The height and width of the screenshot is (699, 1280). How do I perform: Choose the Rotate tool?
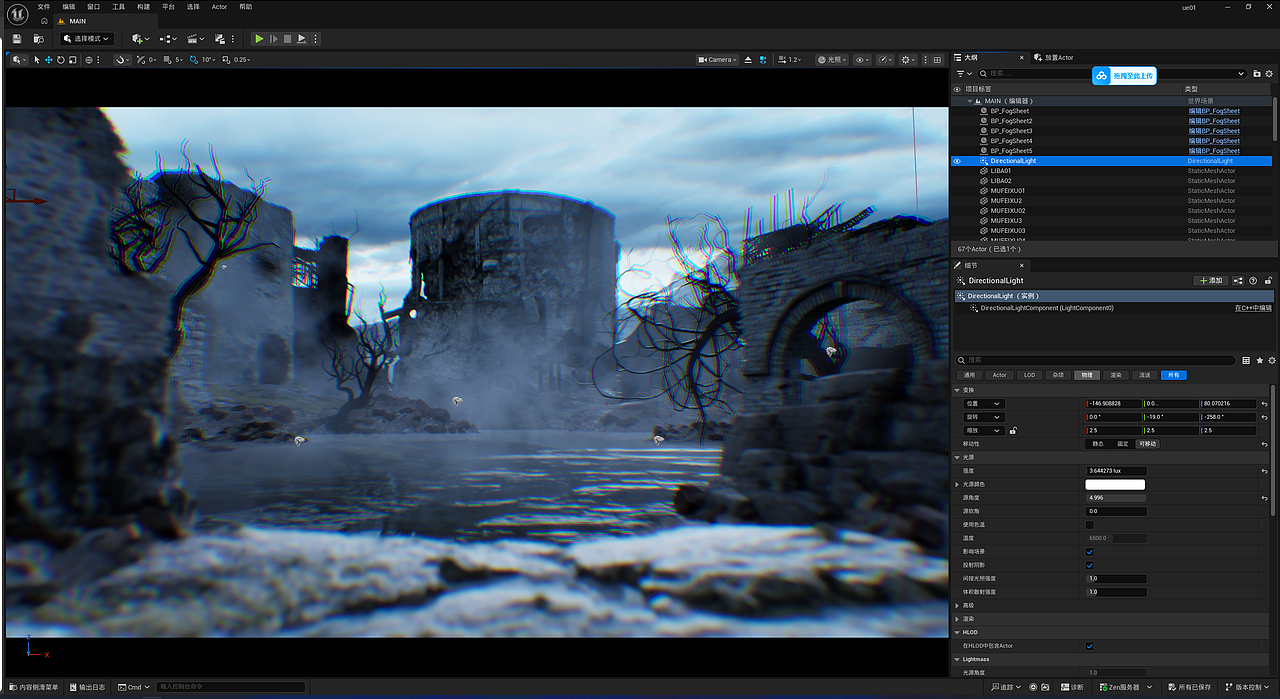coord(60,60)
